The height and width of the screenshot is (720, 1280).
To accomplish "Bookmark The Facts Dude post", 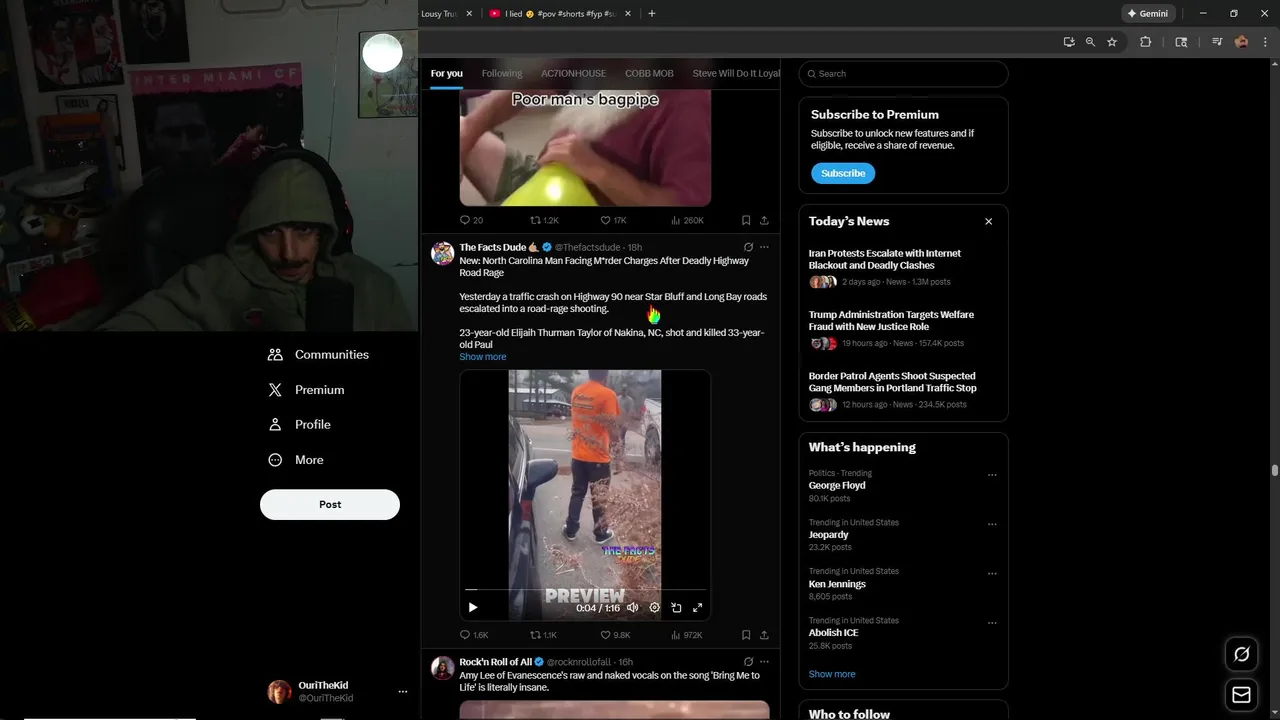I will [x=746, y=635].
